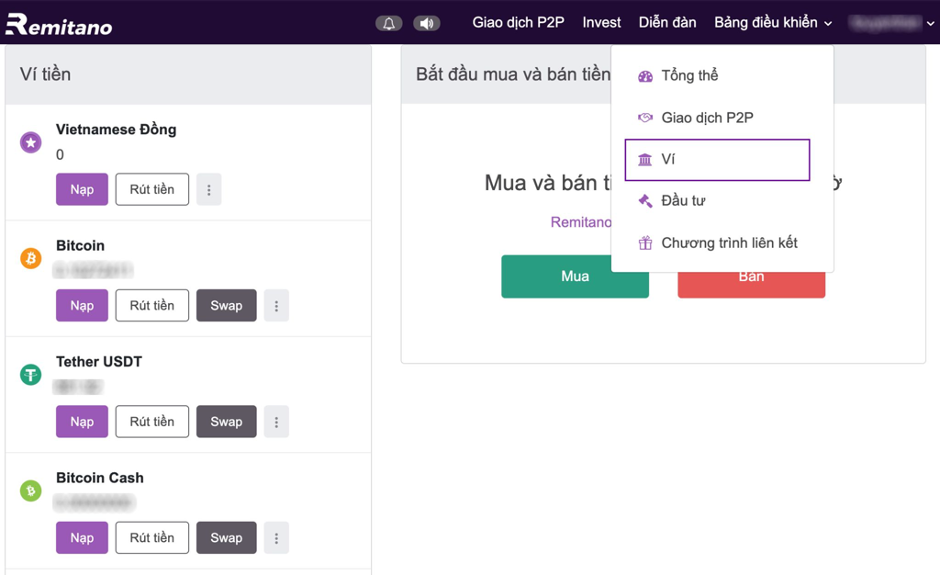Screen dimensions: 941x575
Task: Choose Tổng thể in the dashboard menu
Action: click(x=689, y=76)
